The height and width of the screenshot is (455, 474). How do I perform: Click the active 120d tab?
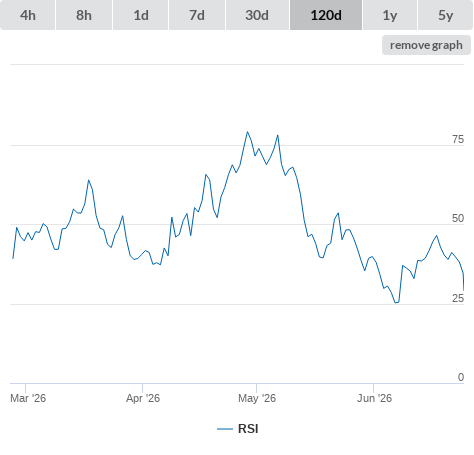coord(326,15)
